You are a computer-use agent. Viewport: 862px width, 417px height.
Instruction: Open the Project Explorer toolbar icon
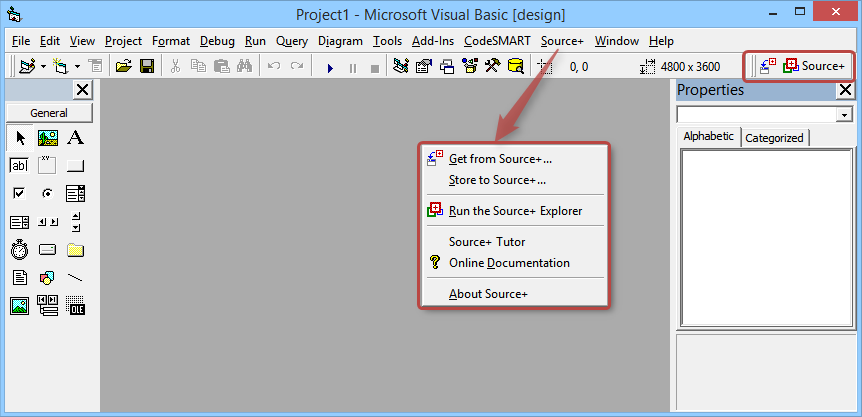coord(401,66)
